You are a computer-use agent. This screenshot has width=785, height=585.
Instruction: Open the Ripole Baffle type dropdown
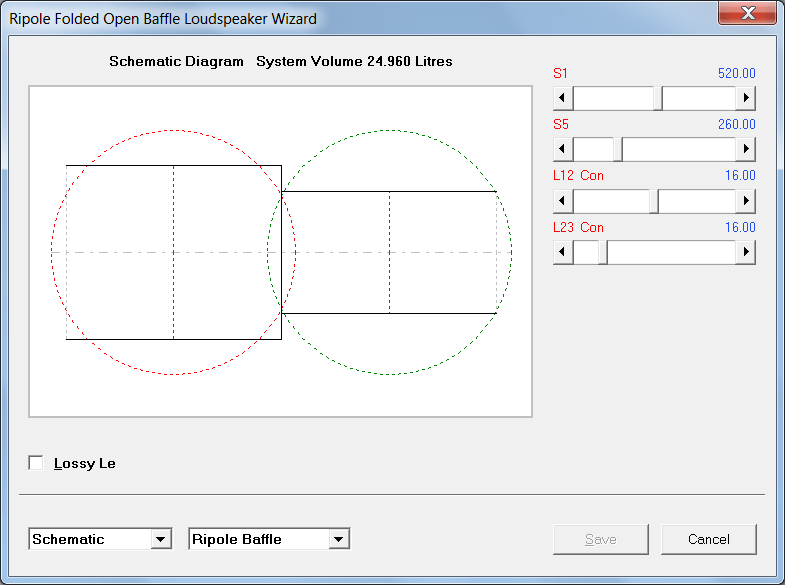point(338,539)
